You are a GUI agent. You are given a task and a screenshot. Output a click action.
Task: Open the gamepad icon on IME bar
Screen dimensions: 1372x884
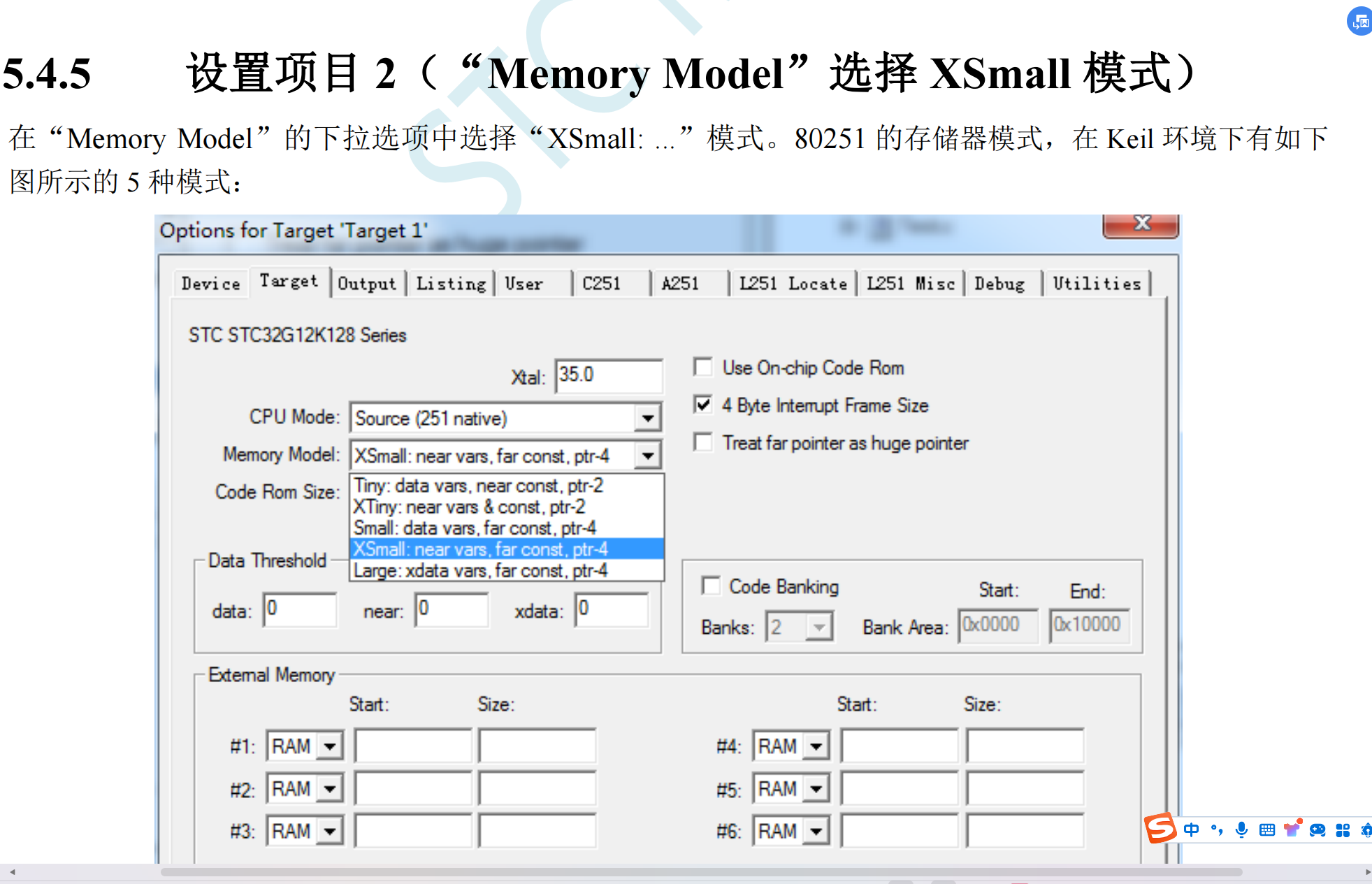1317,829
